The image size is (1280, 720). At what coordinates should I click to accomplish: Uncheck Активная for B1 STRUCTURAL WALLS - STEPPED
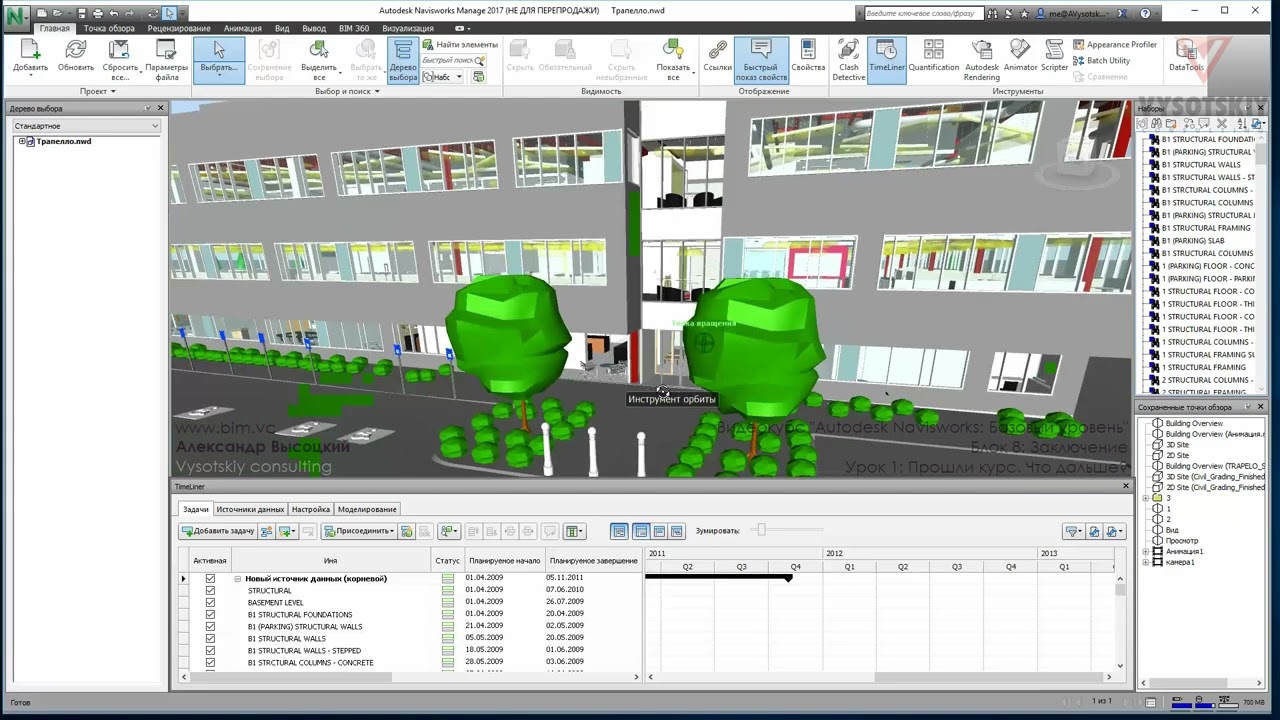pos(210,651)
